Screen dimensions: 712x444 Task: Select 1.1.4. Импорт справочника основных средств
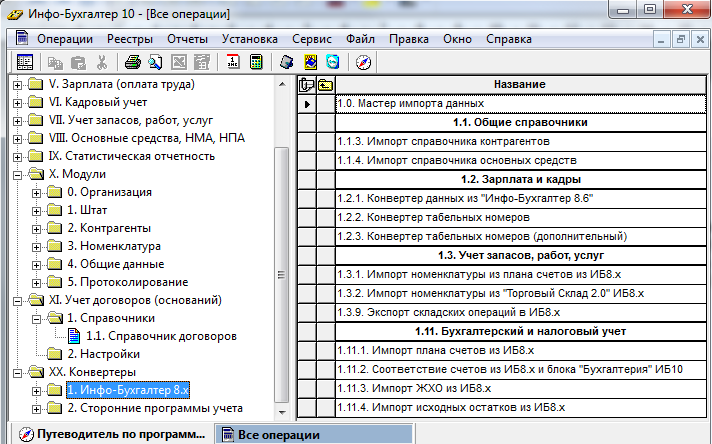[520, 161]
